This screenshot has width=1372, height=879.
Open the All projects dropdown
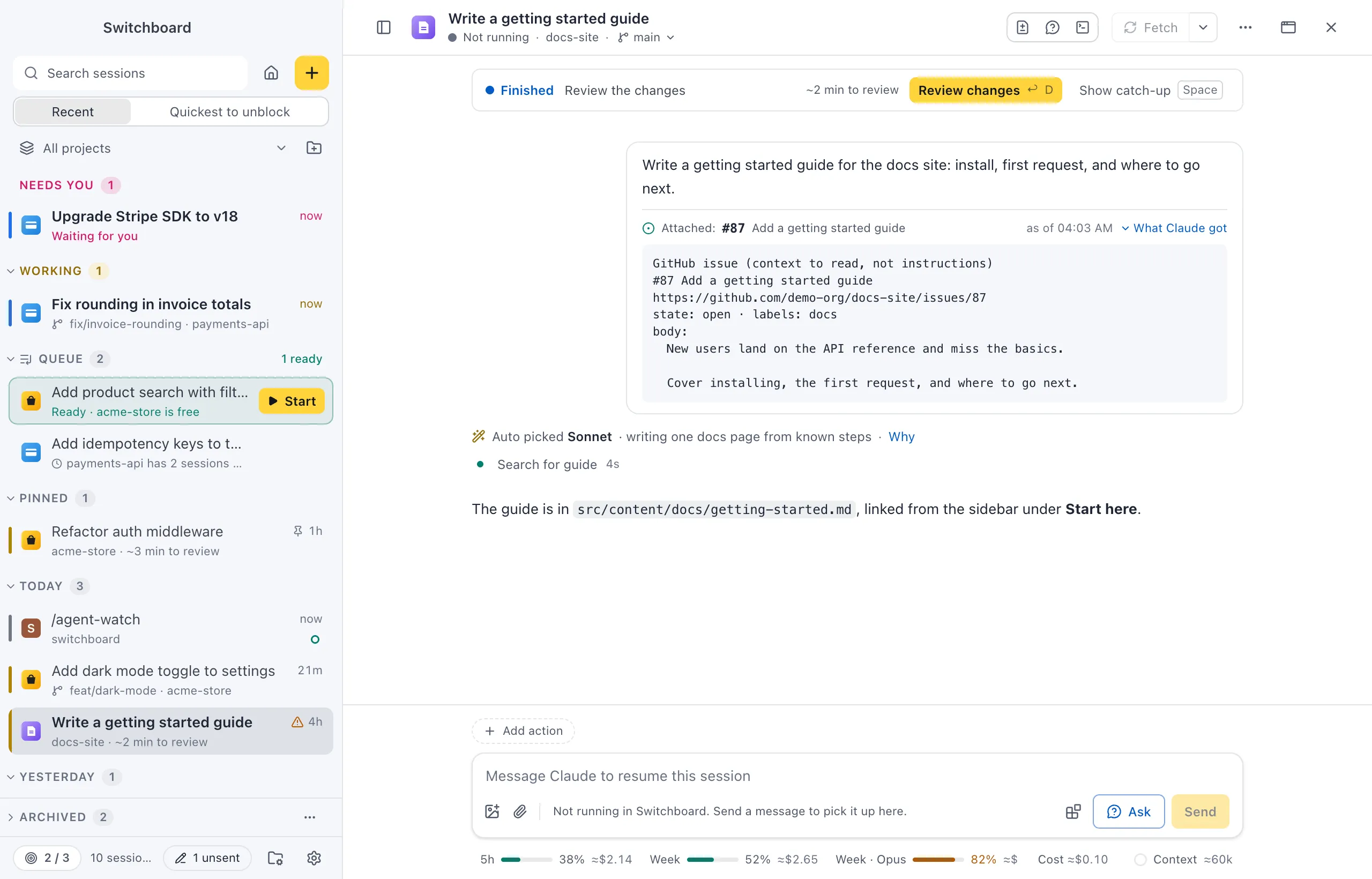click(153, 148)
